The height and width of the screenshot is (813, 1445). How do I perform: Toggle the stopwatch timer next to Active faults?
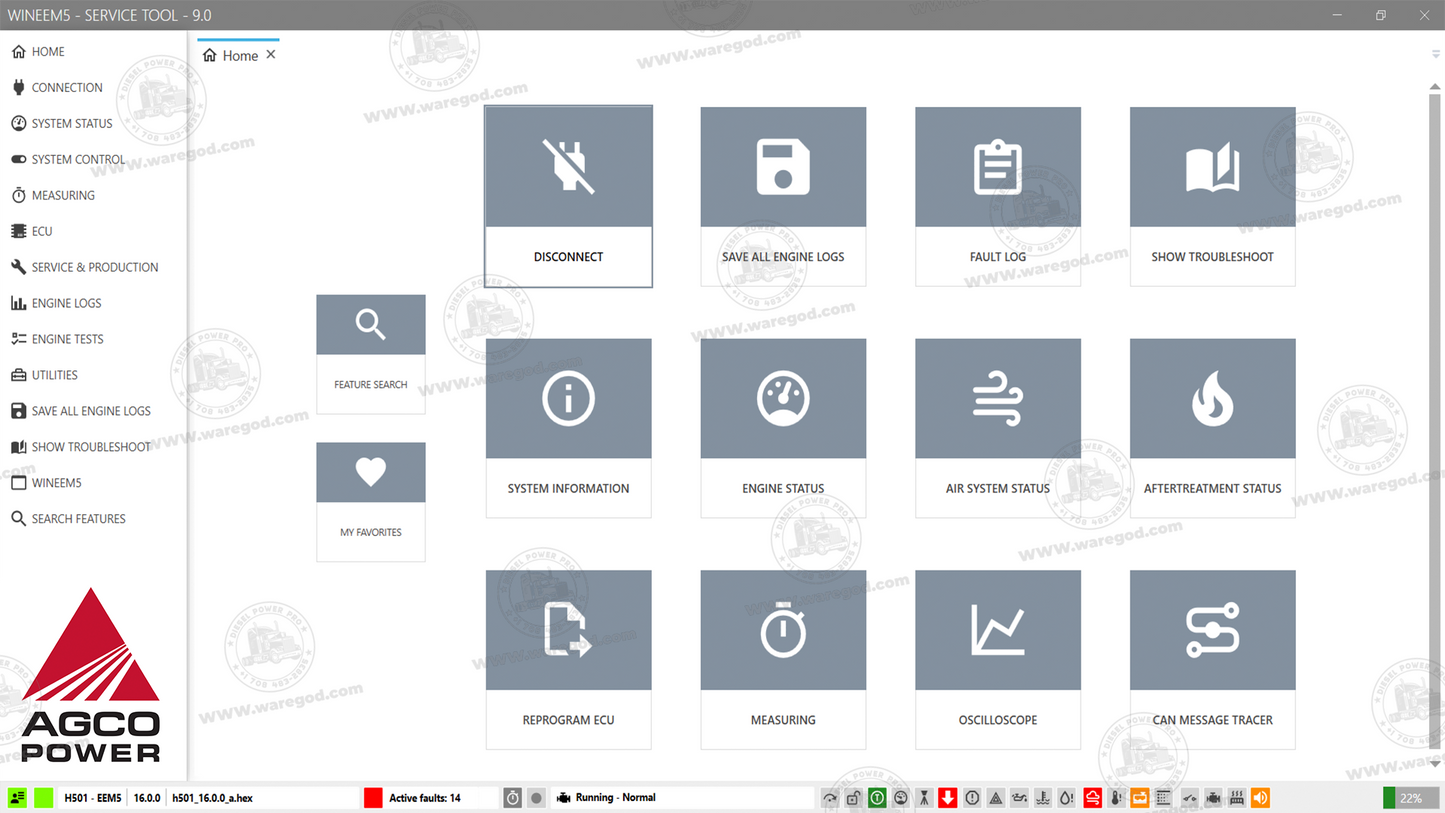click(x=512, y=797)
